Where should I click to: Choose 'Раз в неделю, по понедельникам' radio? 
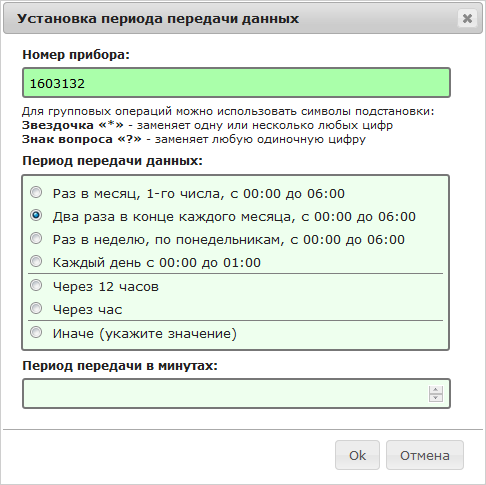[36, 238]
